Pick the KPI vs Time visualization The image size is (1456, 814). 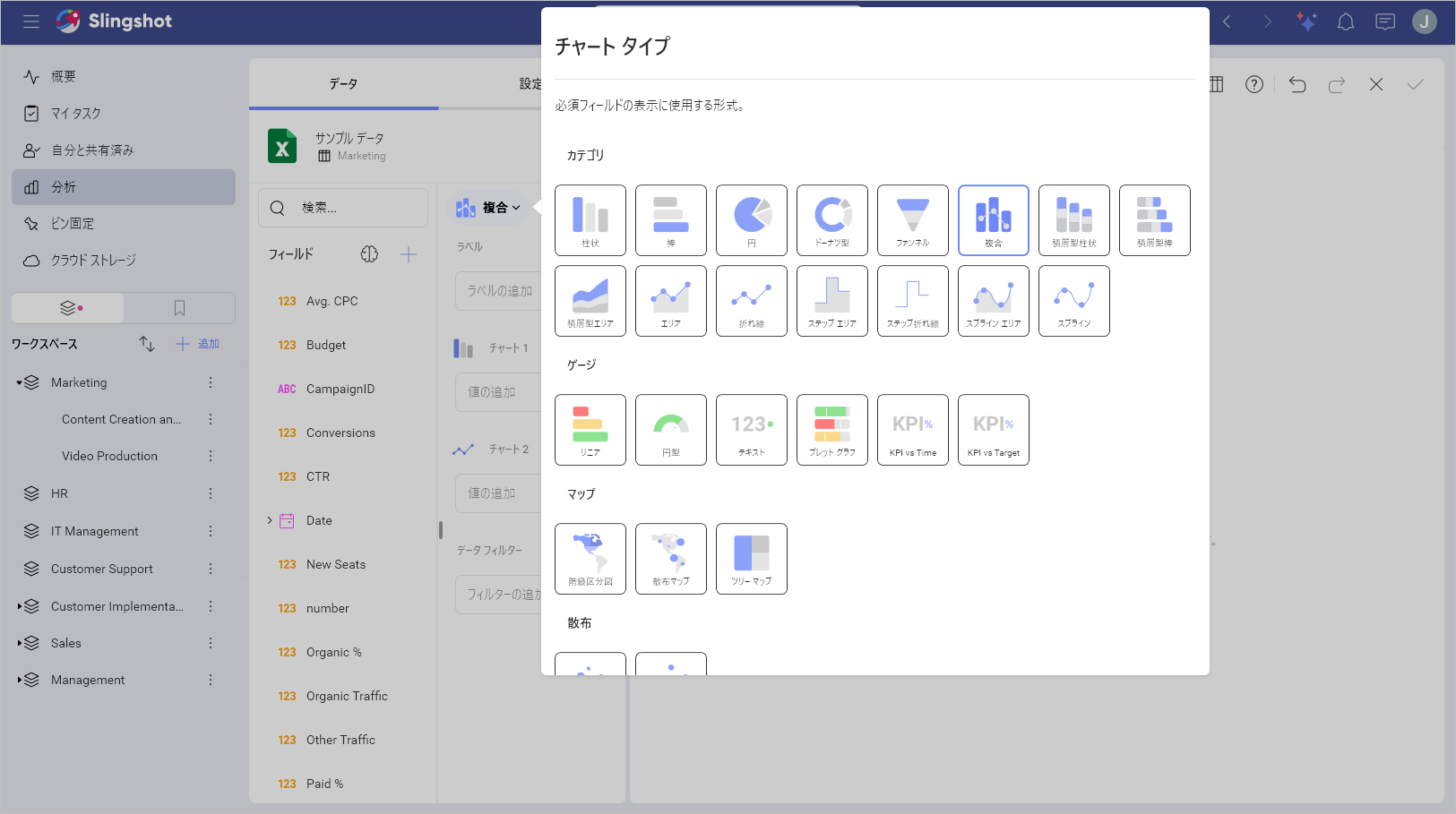point(913,430)
